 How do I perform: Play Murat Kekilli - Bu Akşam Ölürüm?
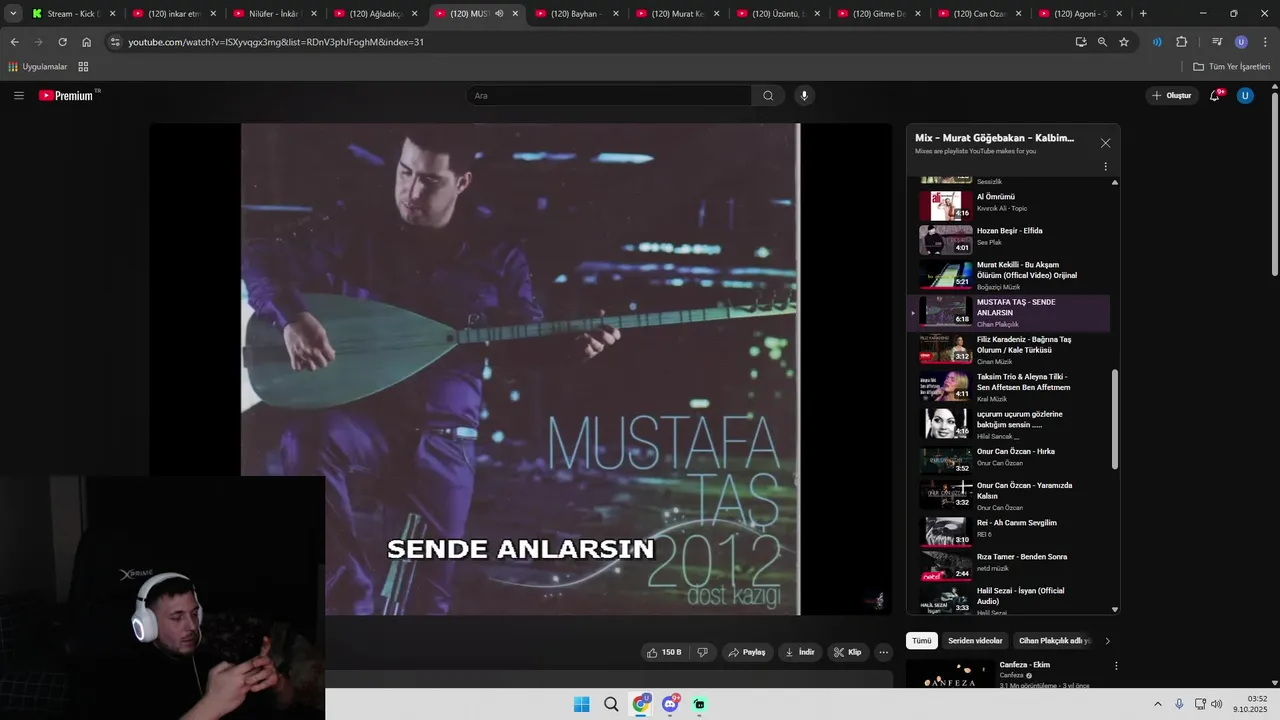click(x=1010, y=275)
